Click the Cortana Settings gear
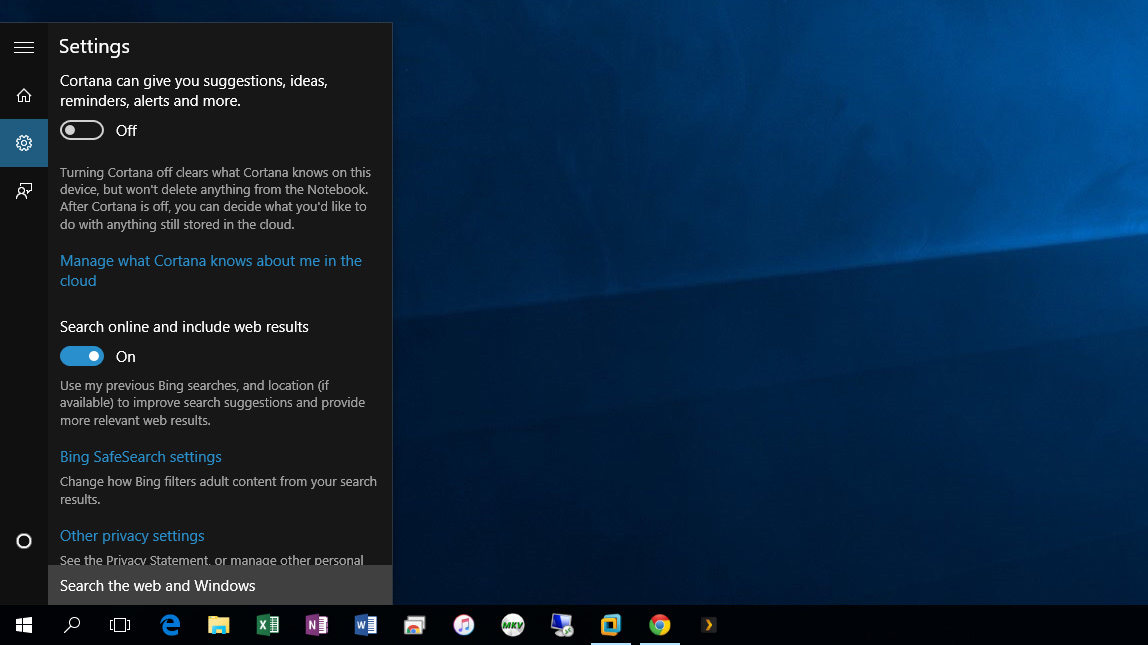 click(23, 142)
